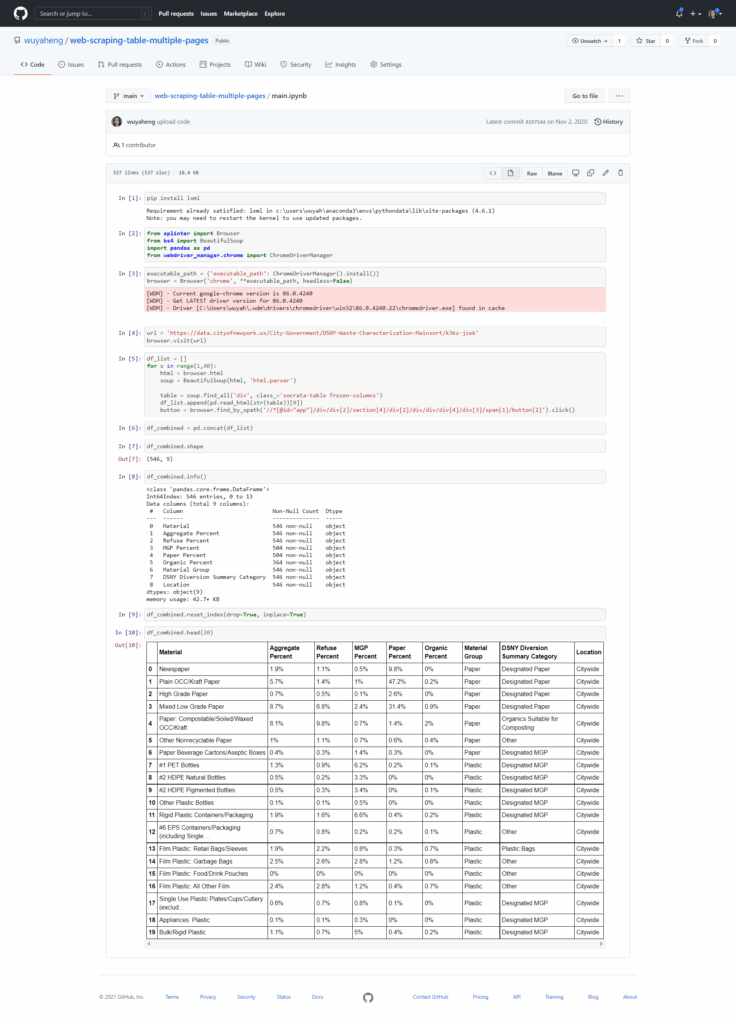The image size is (736, 1024).
Task: Click the fork count number
Action: 715,40
